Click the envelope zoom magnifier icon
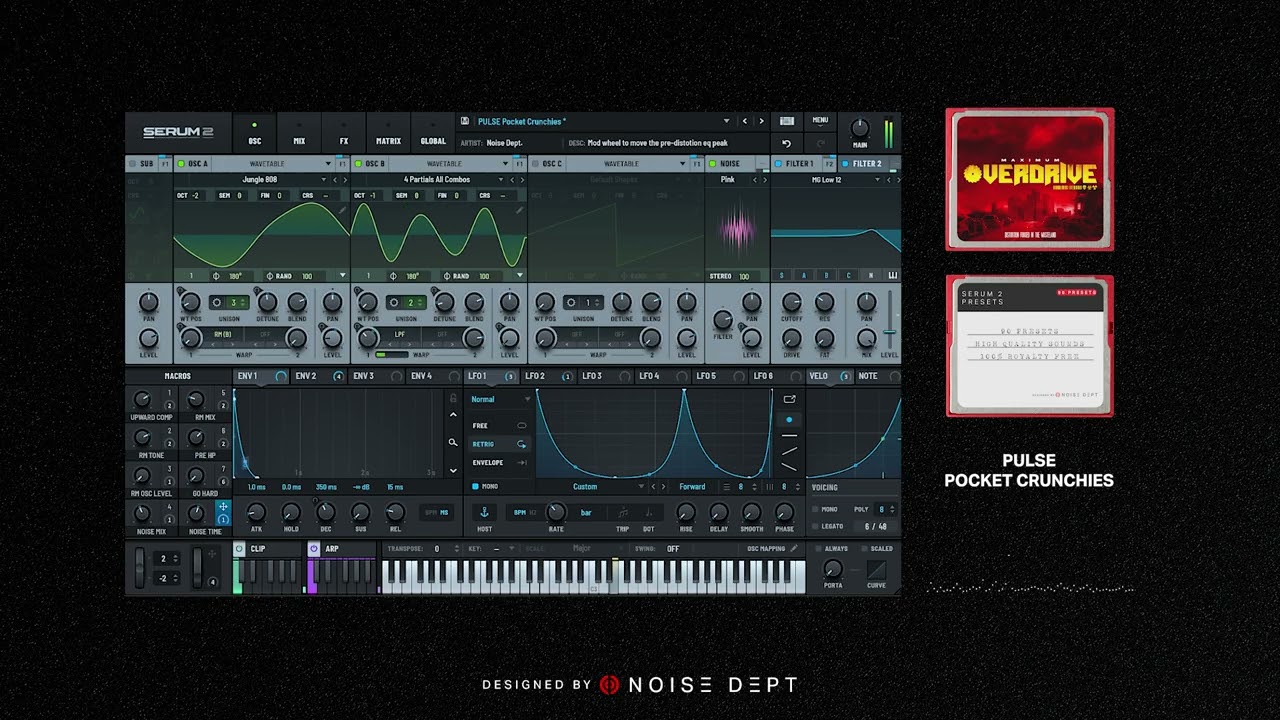This screenshot has width=1280, height=720. click(453, 442)
